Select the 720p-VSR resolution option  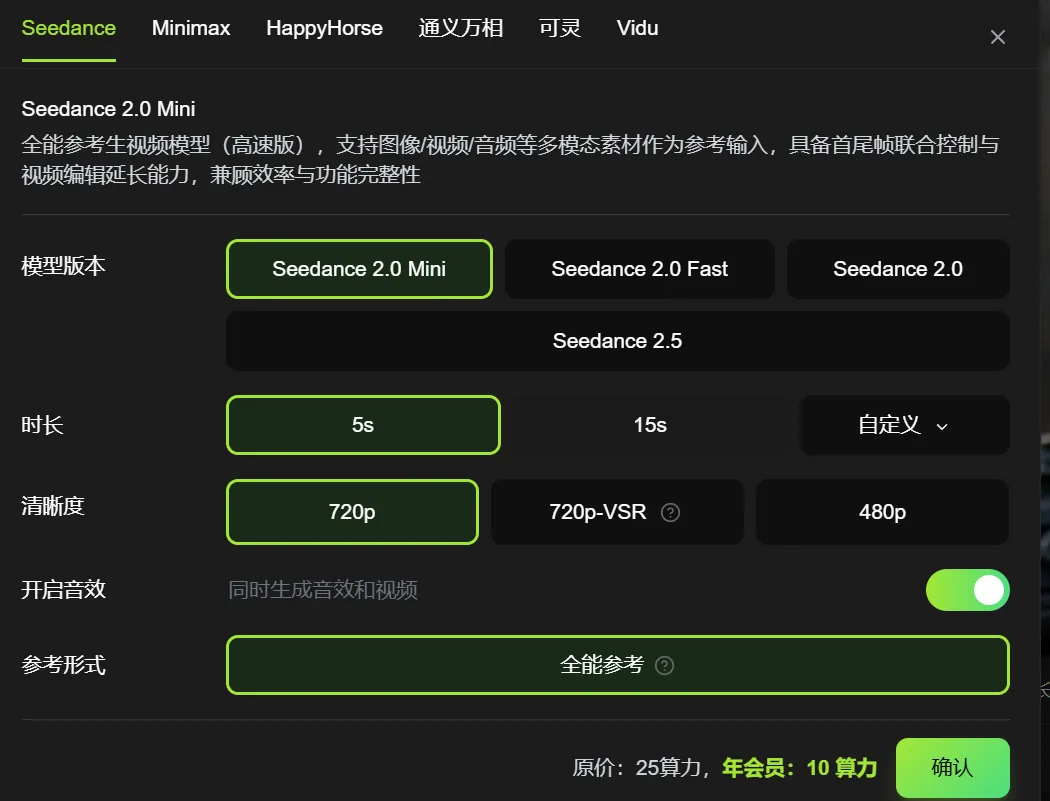point(617,512)
